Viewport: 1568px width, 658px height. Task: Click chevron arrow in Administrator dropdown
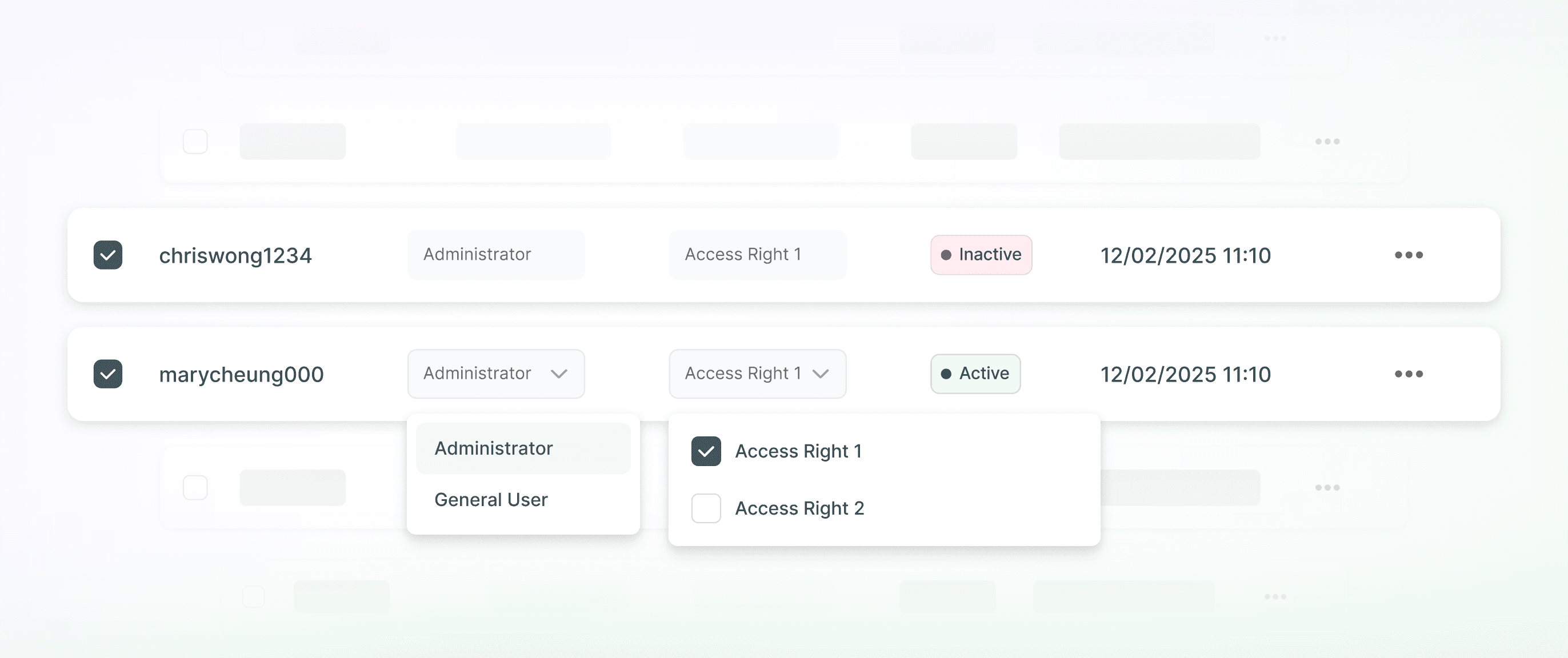tap(559, 374)
